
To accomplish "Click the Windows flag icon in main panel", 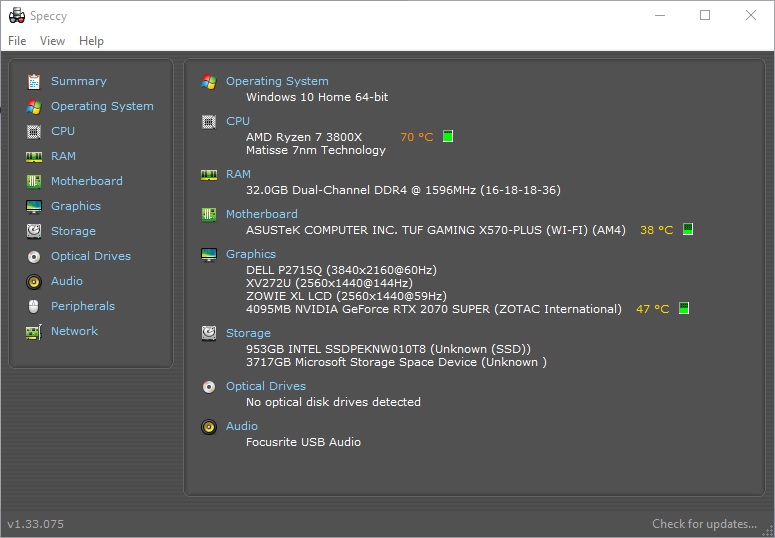I will (209, 82).
